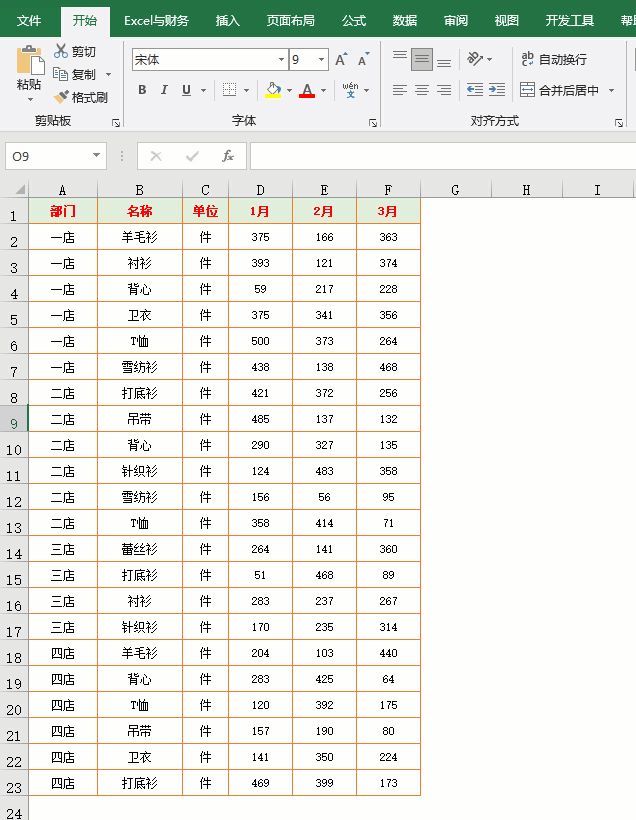Toggle Bold formatting
The height and width of the screenshot is (820, 636).
142,90
